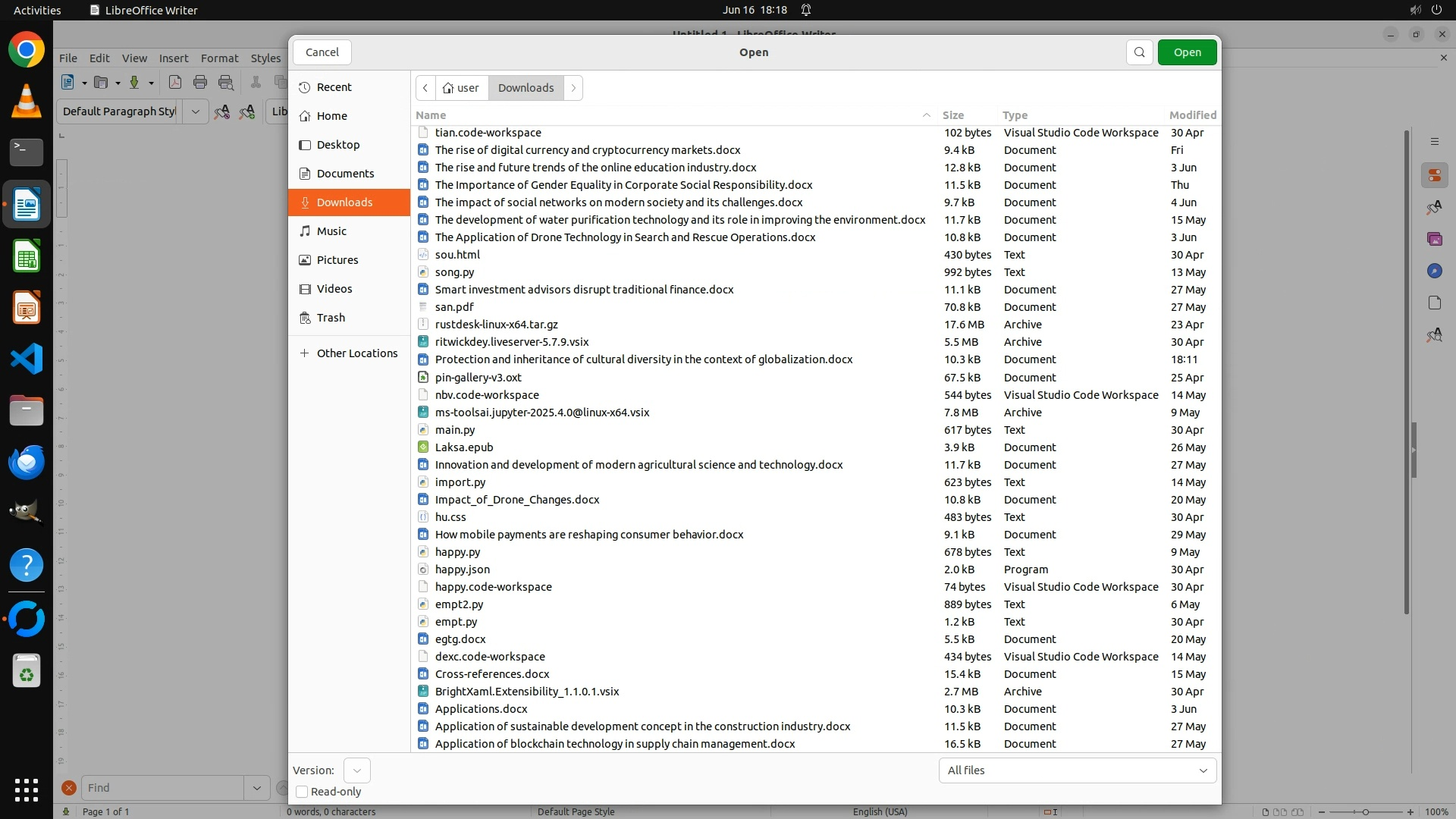Select the san.pdf file
This screenshot has height=819, width=1456.
click(454, 307)
